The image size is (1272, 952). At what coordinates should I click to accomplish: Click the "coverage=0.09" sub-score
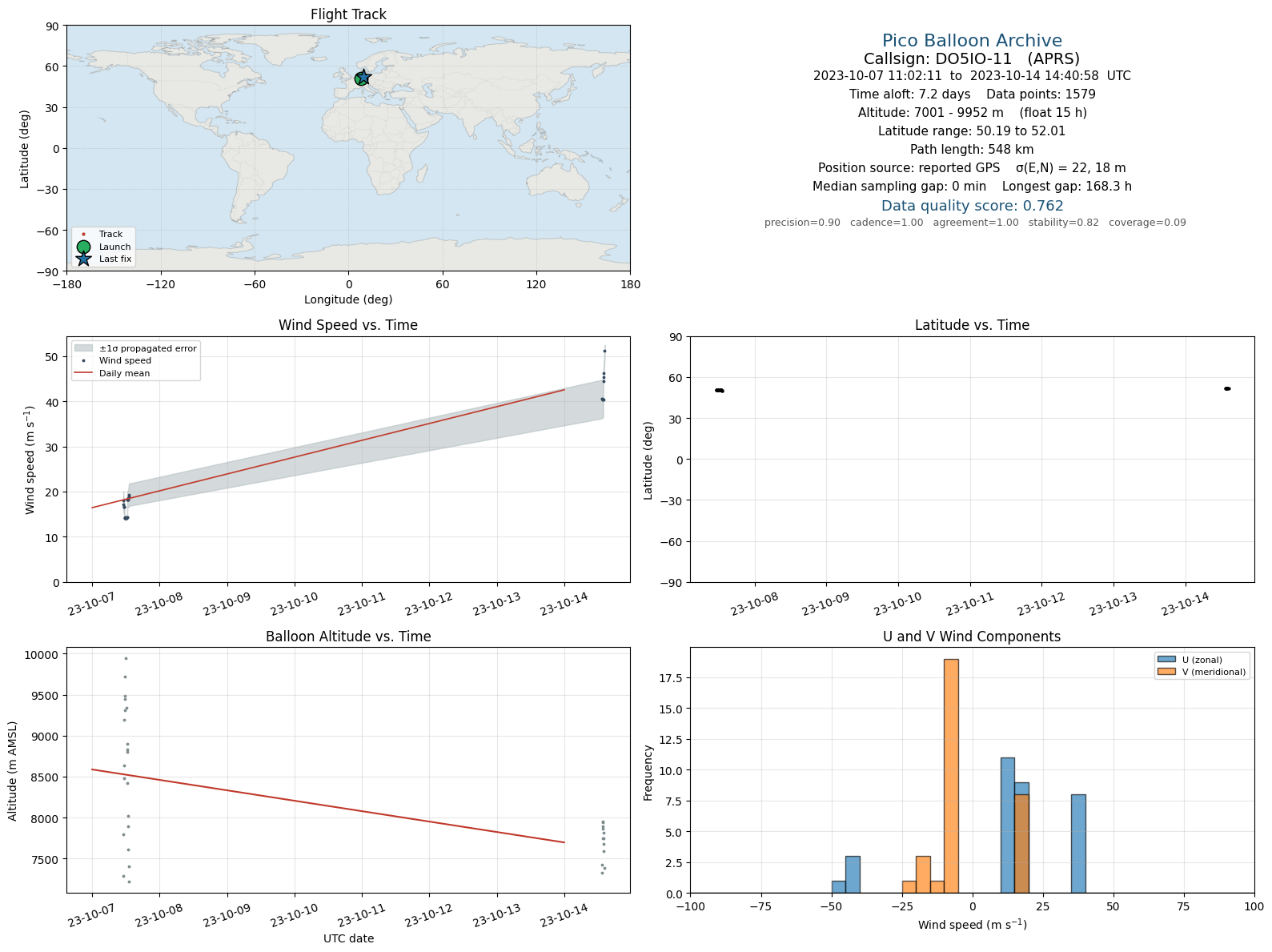click(1147, 223)
